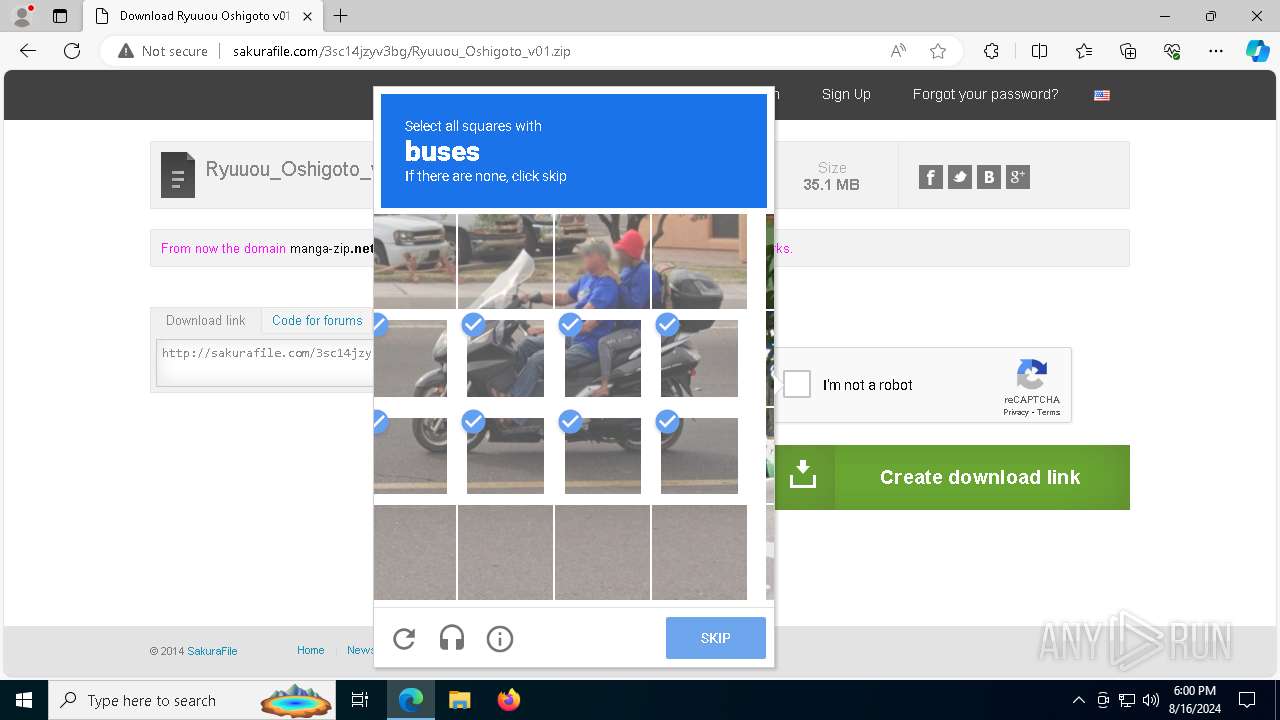This screenshot has width=1280, height=720.
Task: Open Task View on taskbar
Action: coord(360,700)
